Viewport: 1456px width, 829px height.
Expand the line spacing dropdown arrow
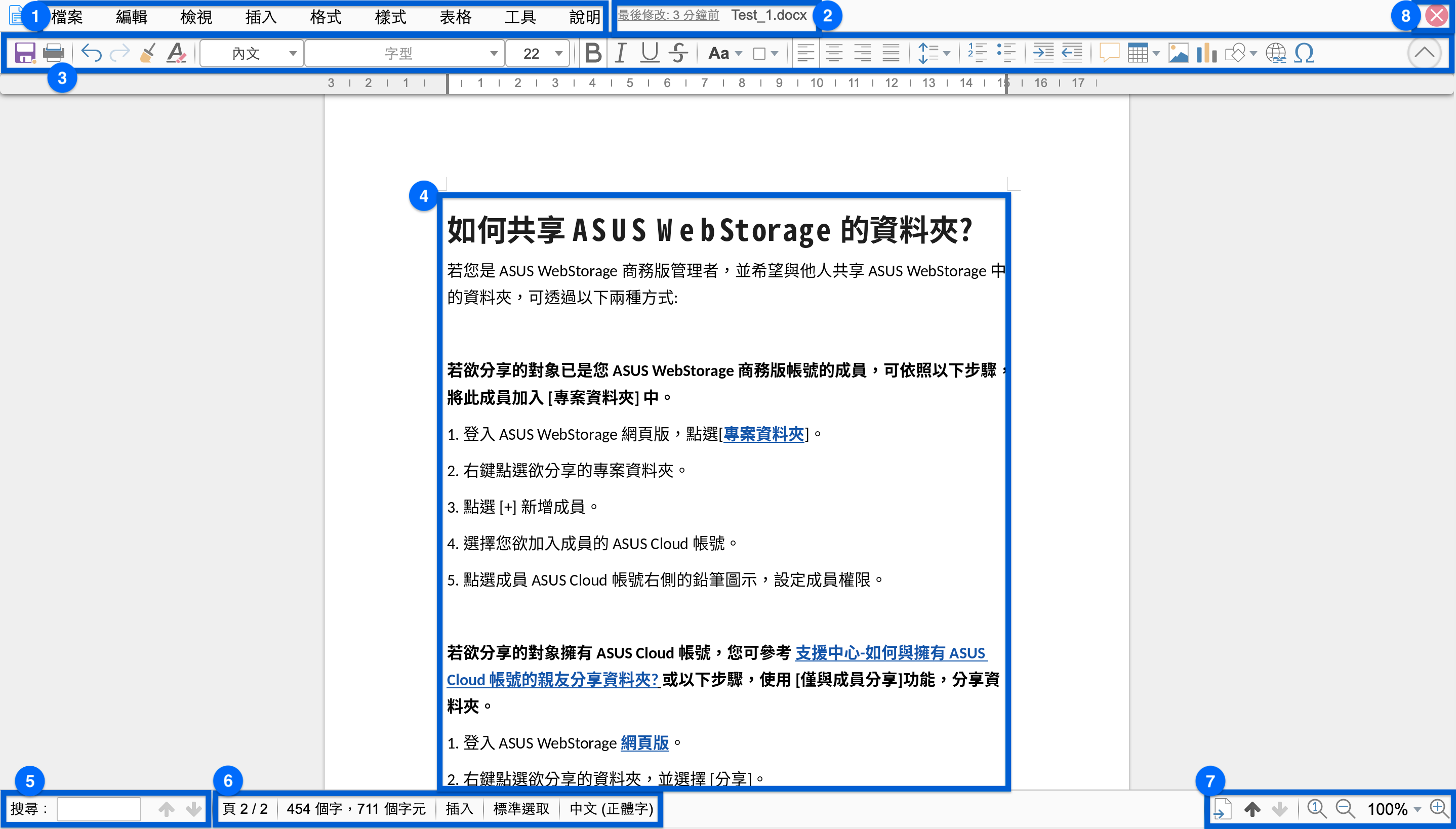tap(946, 54)
